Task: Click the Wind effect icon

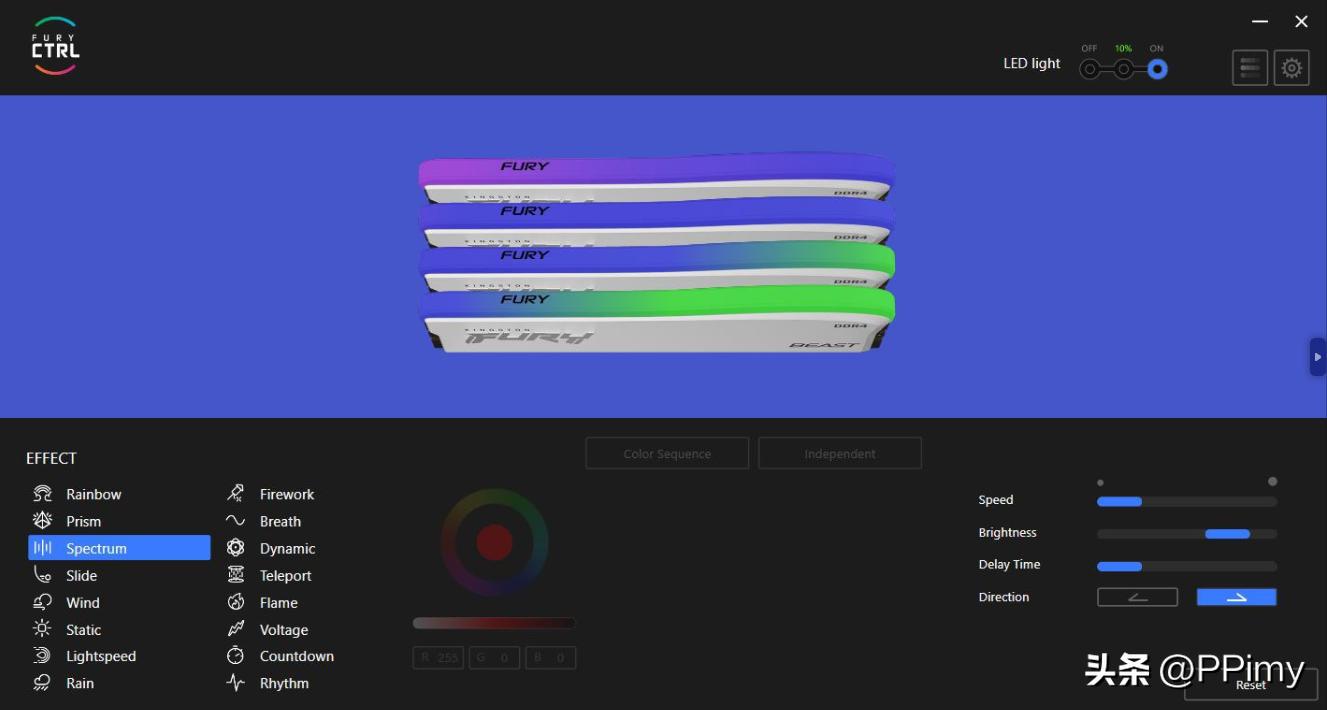Action: click(x=42, y=602)
